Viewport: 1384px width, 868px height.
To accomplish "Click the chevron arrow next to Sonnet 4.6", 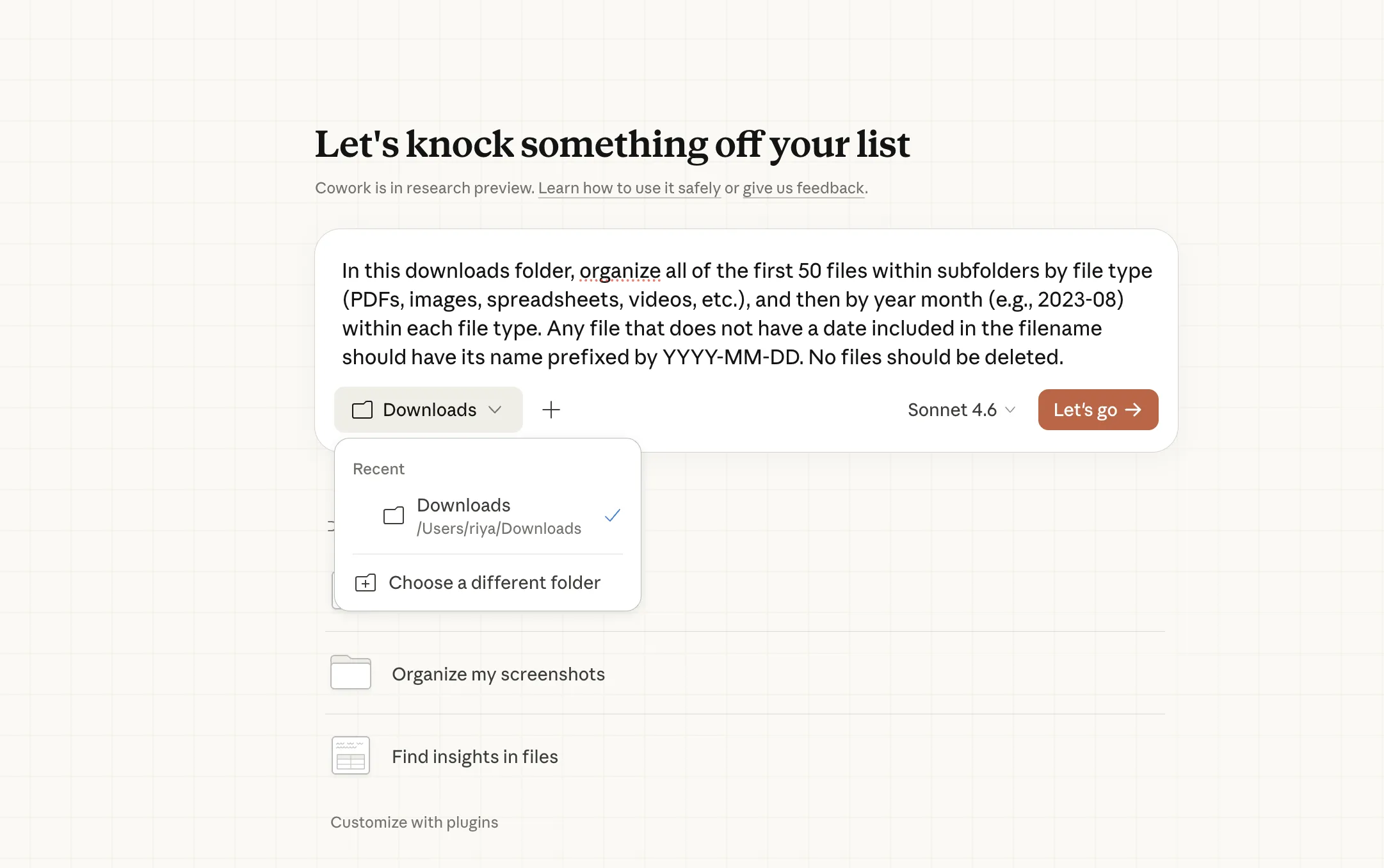I will pyautogui.click(x=1010, y=410).
